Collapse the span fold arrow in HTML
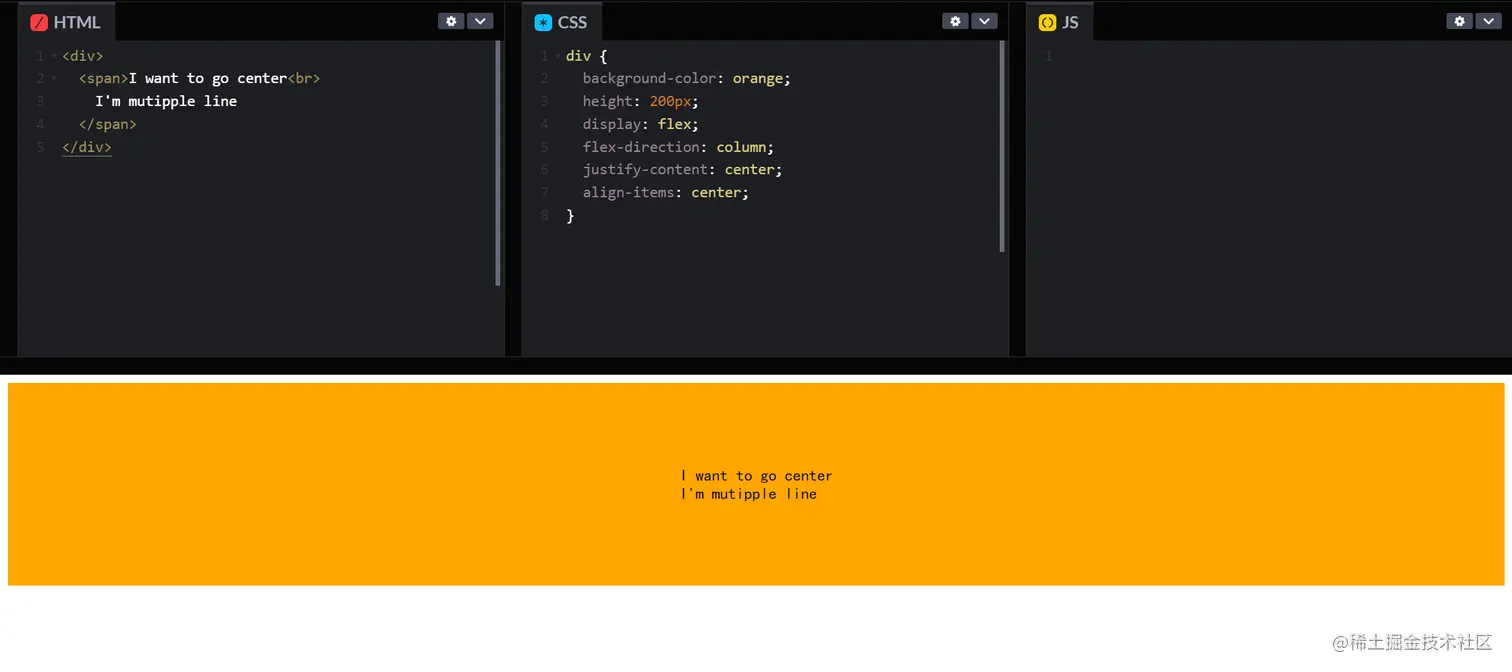Viewport: 1512px width, 672px height. 53,78
